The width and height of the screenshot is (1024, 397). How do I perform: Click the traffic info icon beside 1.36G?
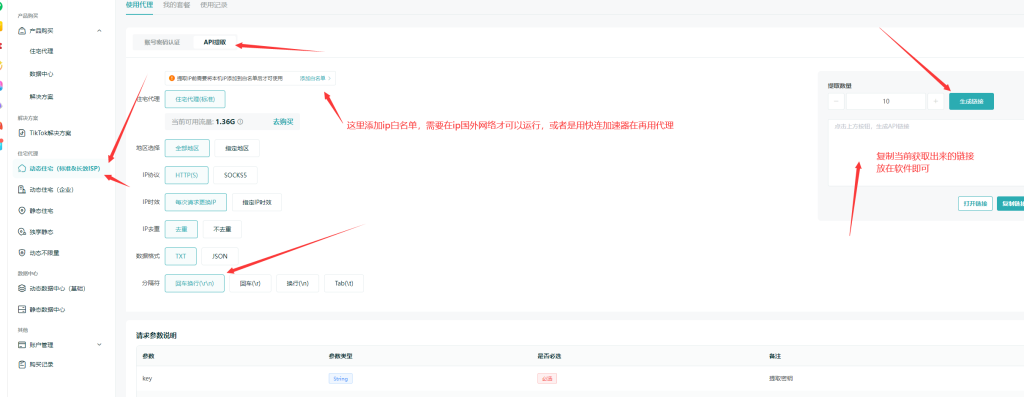coord(240,121)
